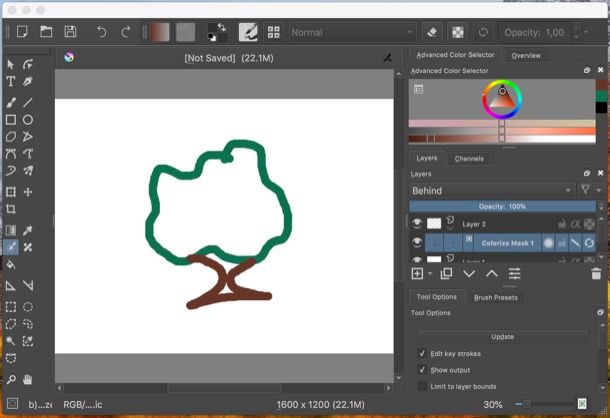
Task: Reload original brush preset button
Action: 483,32
